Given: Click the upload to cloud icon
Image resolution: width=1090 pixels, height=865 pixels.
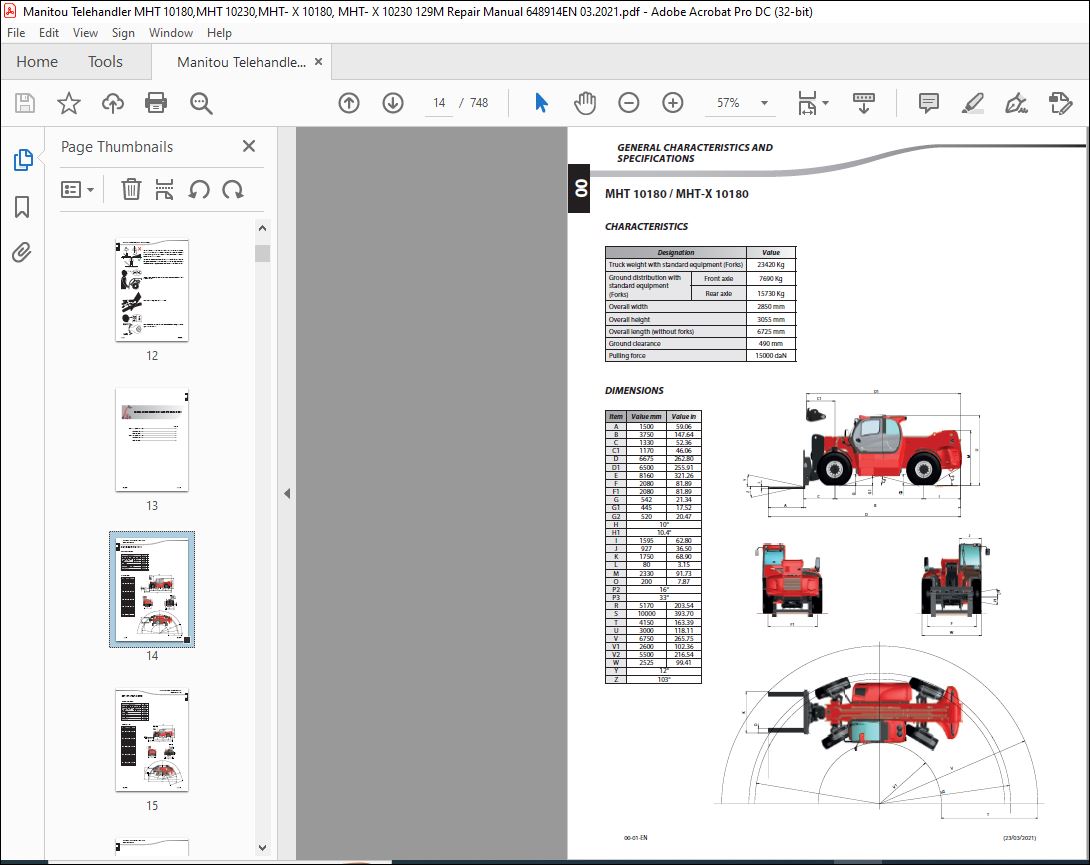Looking at the screenshot, I should (113, 103).
